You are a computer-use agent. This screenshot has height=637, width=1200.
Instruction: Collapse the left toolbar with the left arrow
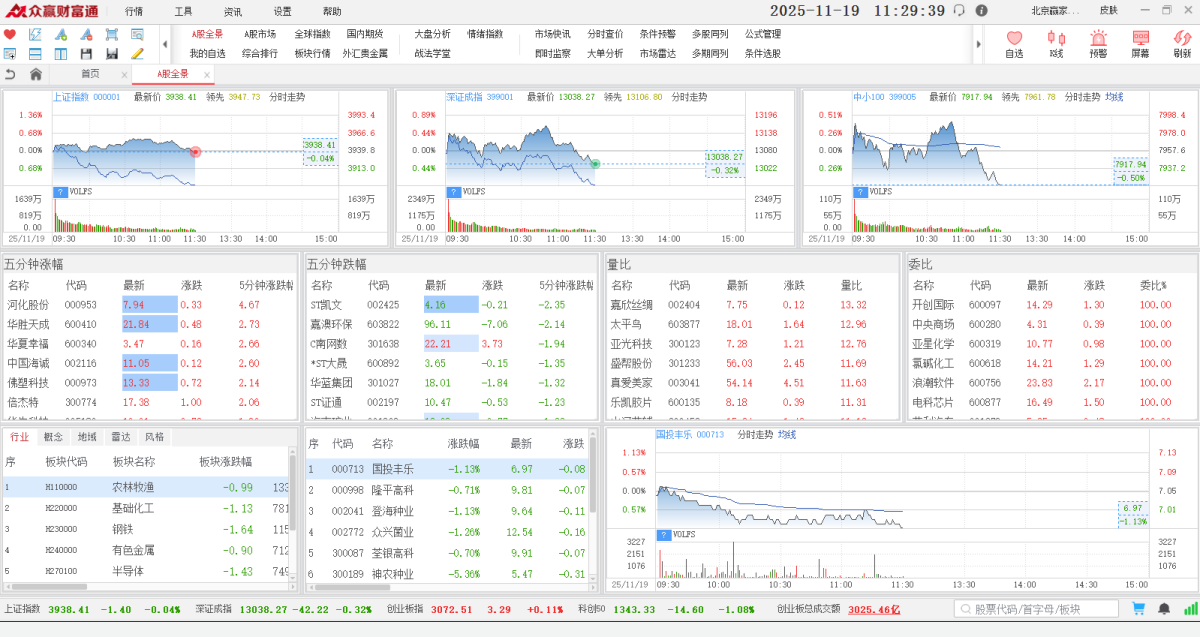pos(165,44)
